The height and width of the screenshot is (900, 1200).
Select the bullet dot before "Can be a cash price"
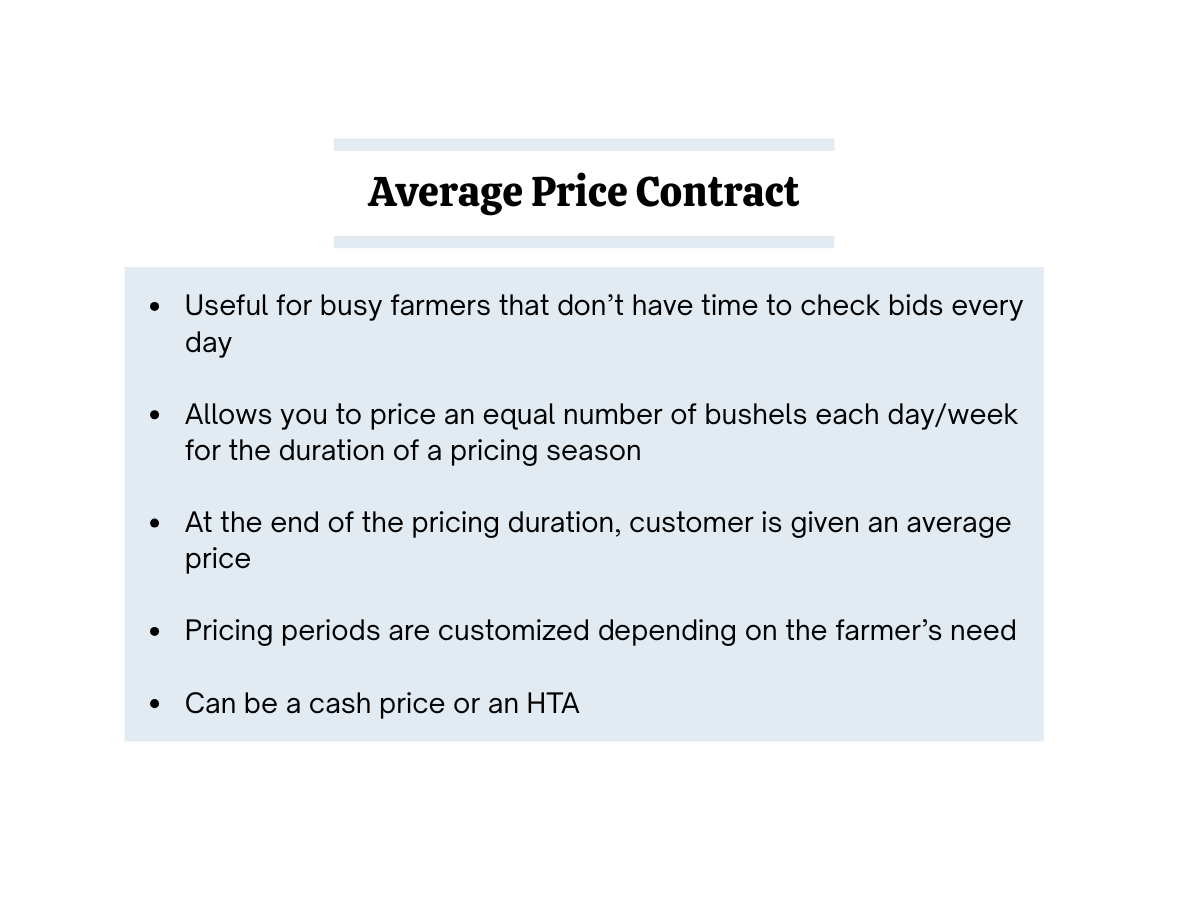pyautogui.click(x=154, y=704)
